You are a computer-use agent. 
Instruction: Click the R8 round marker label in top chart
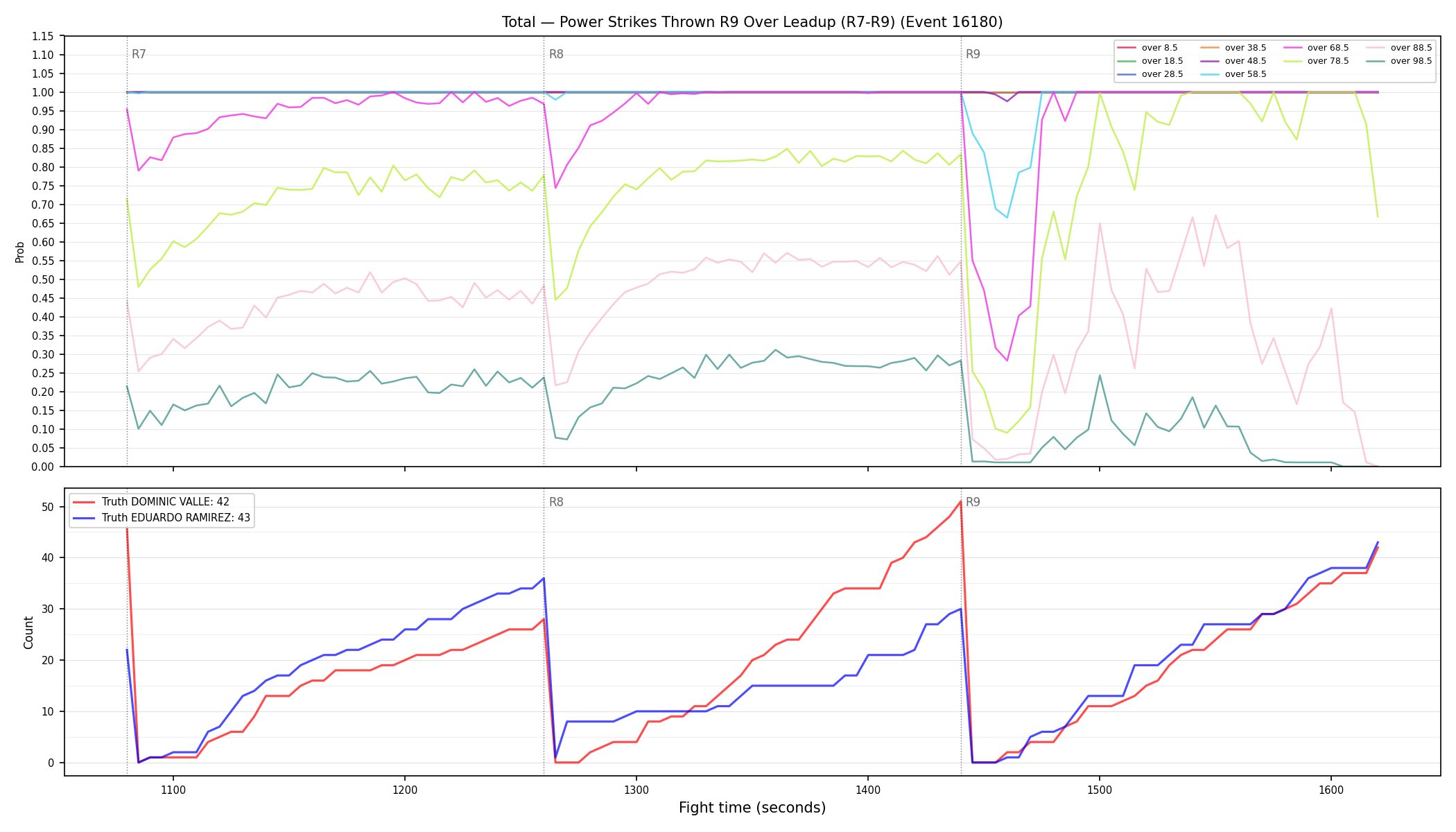[556, 54]
